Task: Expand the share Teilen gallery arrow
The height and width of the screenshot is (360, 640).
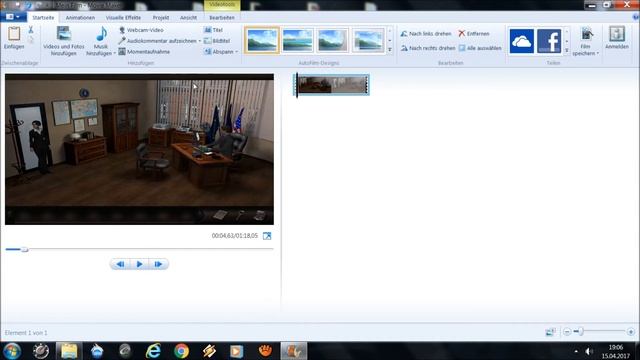Action: click(567, 50)
